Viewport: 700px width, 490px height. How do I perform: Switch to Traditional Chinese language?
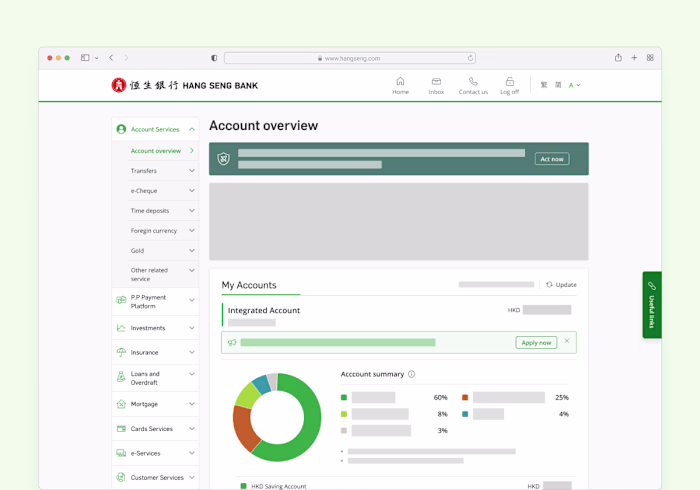pyautogui.click(x=544, y=85)
